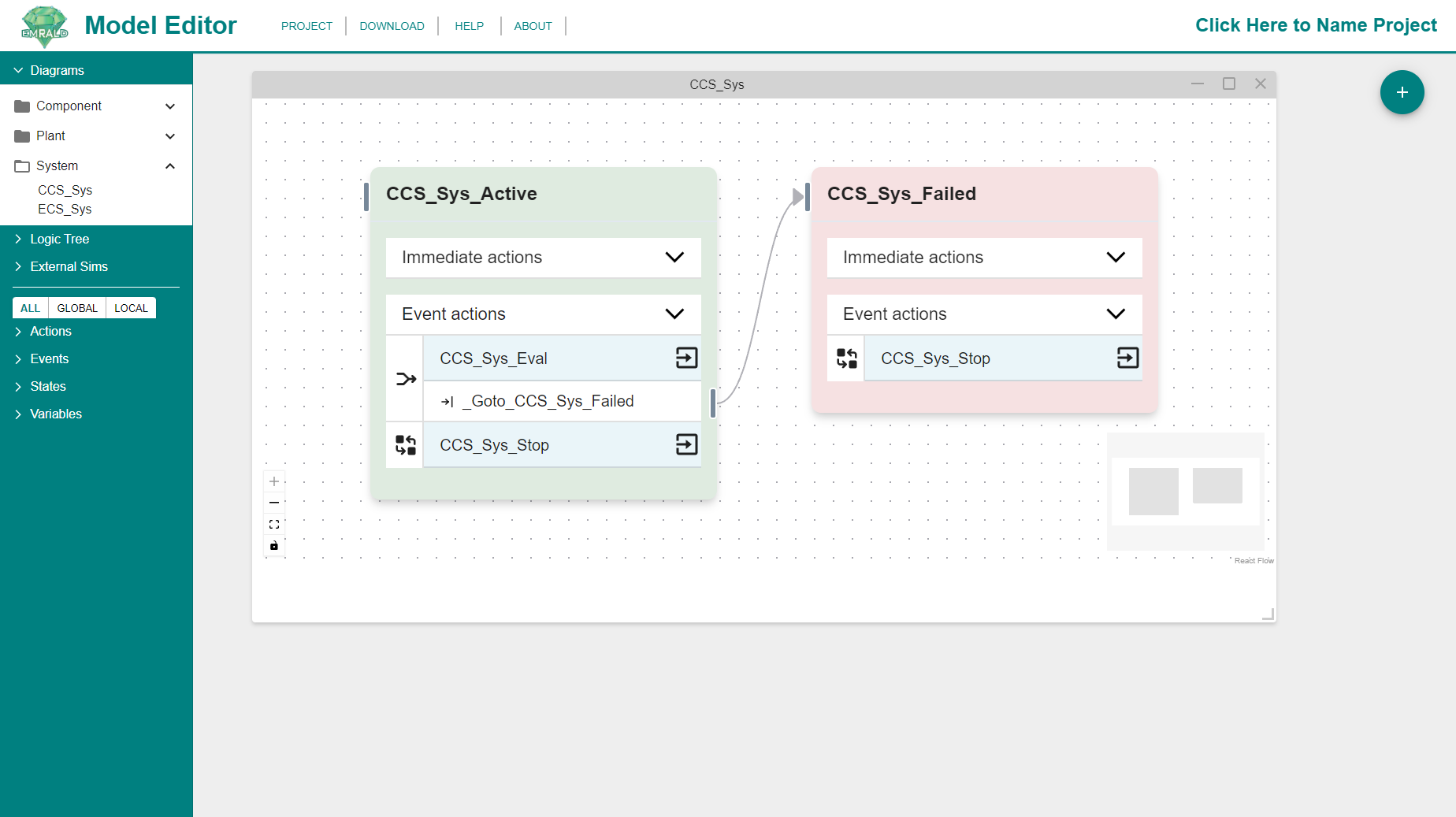
Task: Maximize the CCS_Sys diagram window
Action: pyautogui.click(x=1229, y=84)
